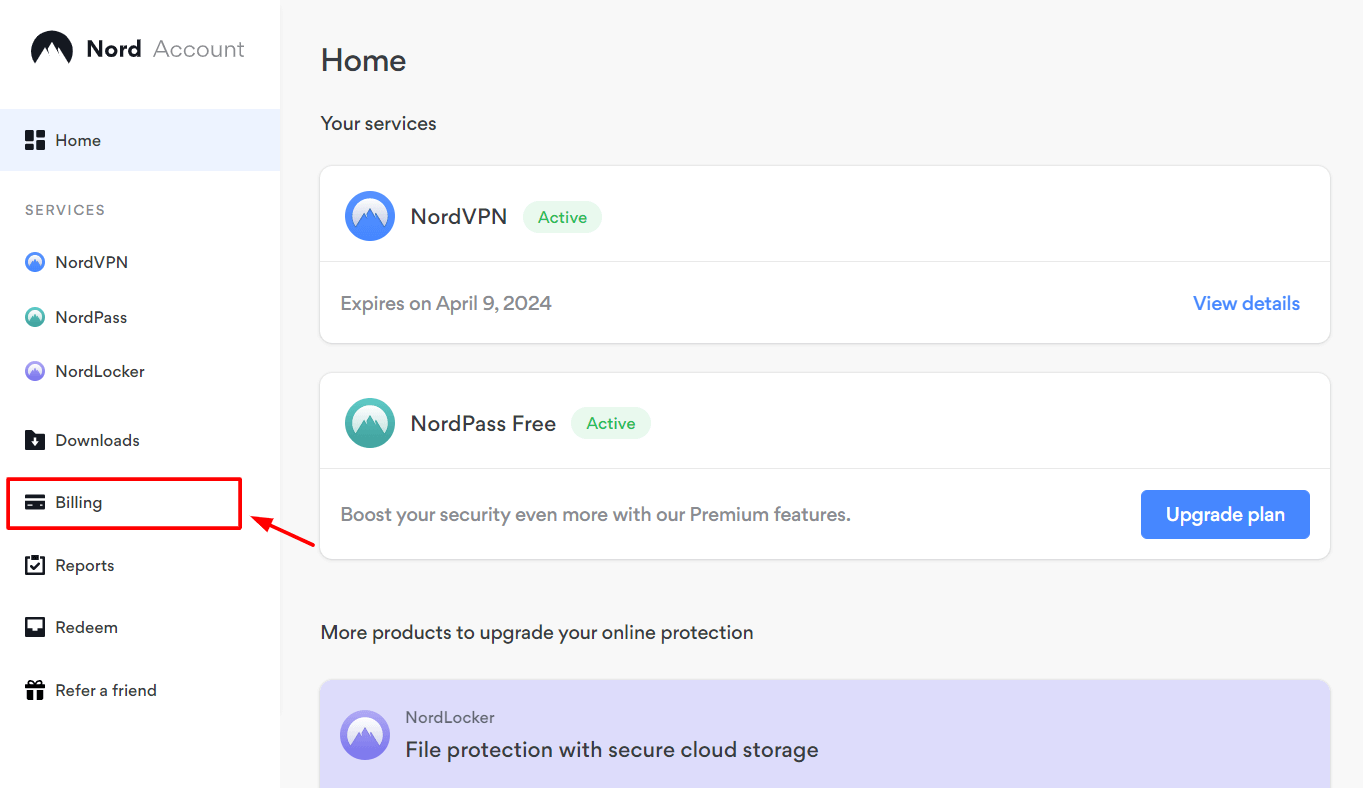1363x788 pixels.
Task: Click the NordVPN service card logo
Action: pyautogui.click(x=370, y=216)
